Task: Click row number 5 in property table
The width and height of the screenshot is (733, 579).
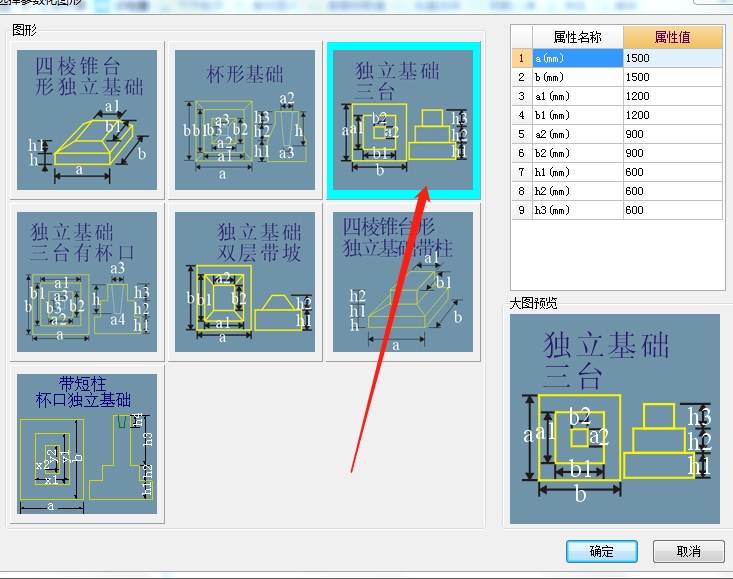Action: pyautogui.click(x=522, y=134)
